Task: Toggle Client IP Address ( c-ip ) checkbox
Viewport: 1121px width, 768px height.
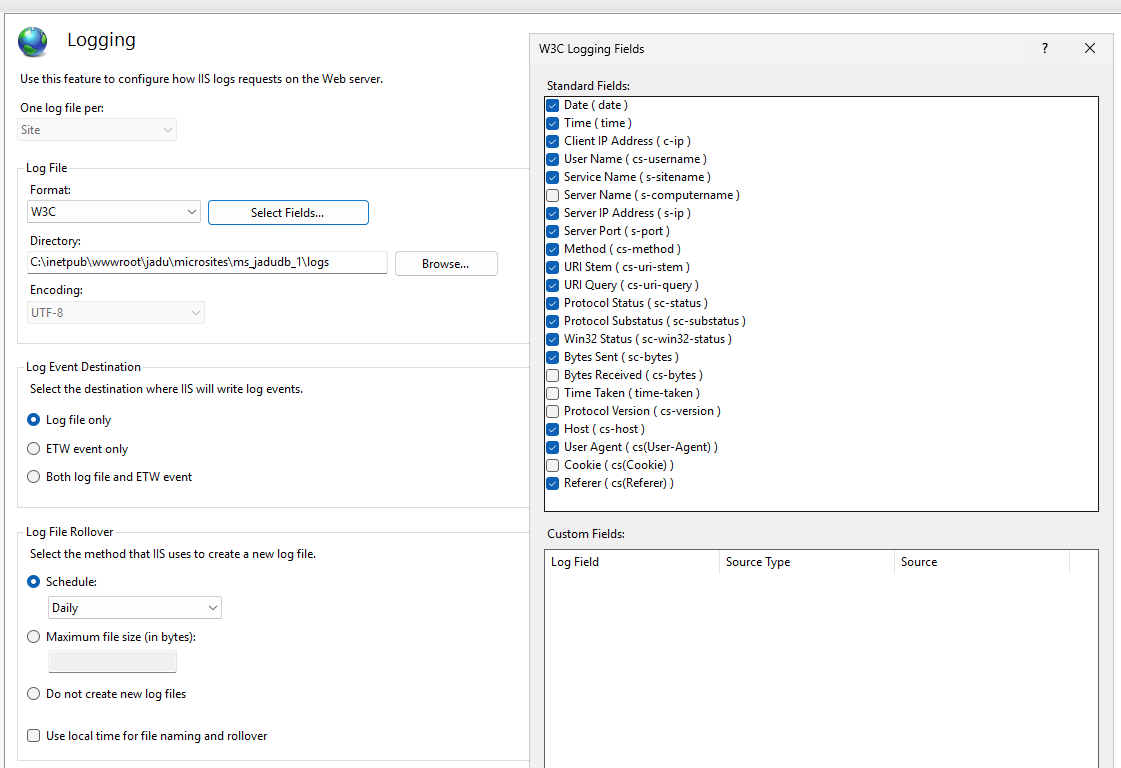Action: (553, 141)
